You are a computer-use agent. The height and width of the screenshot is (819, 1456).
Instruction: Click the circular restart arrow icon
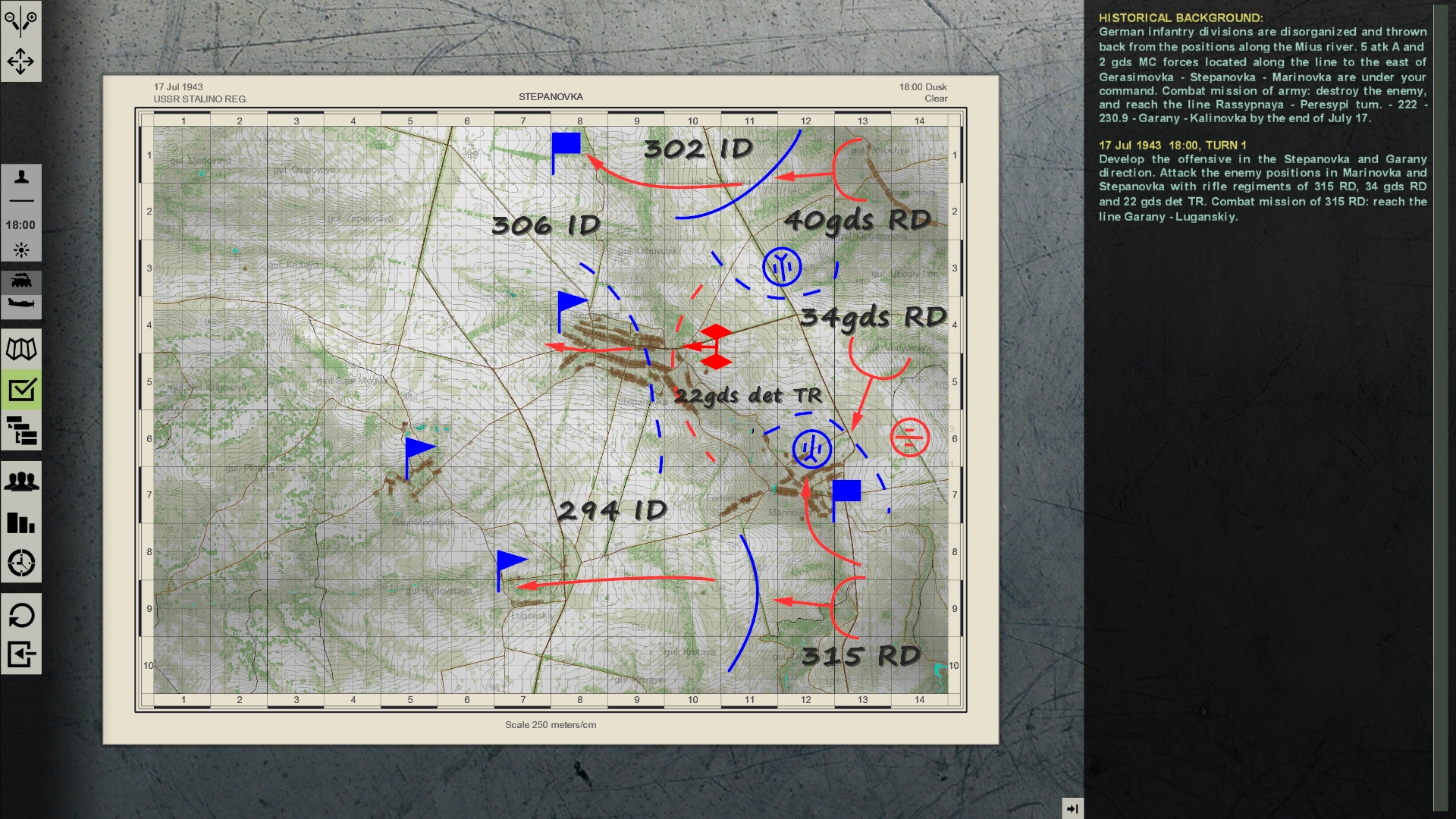22,617
